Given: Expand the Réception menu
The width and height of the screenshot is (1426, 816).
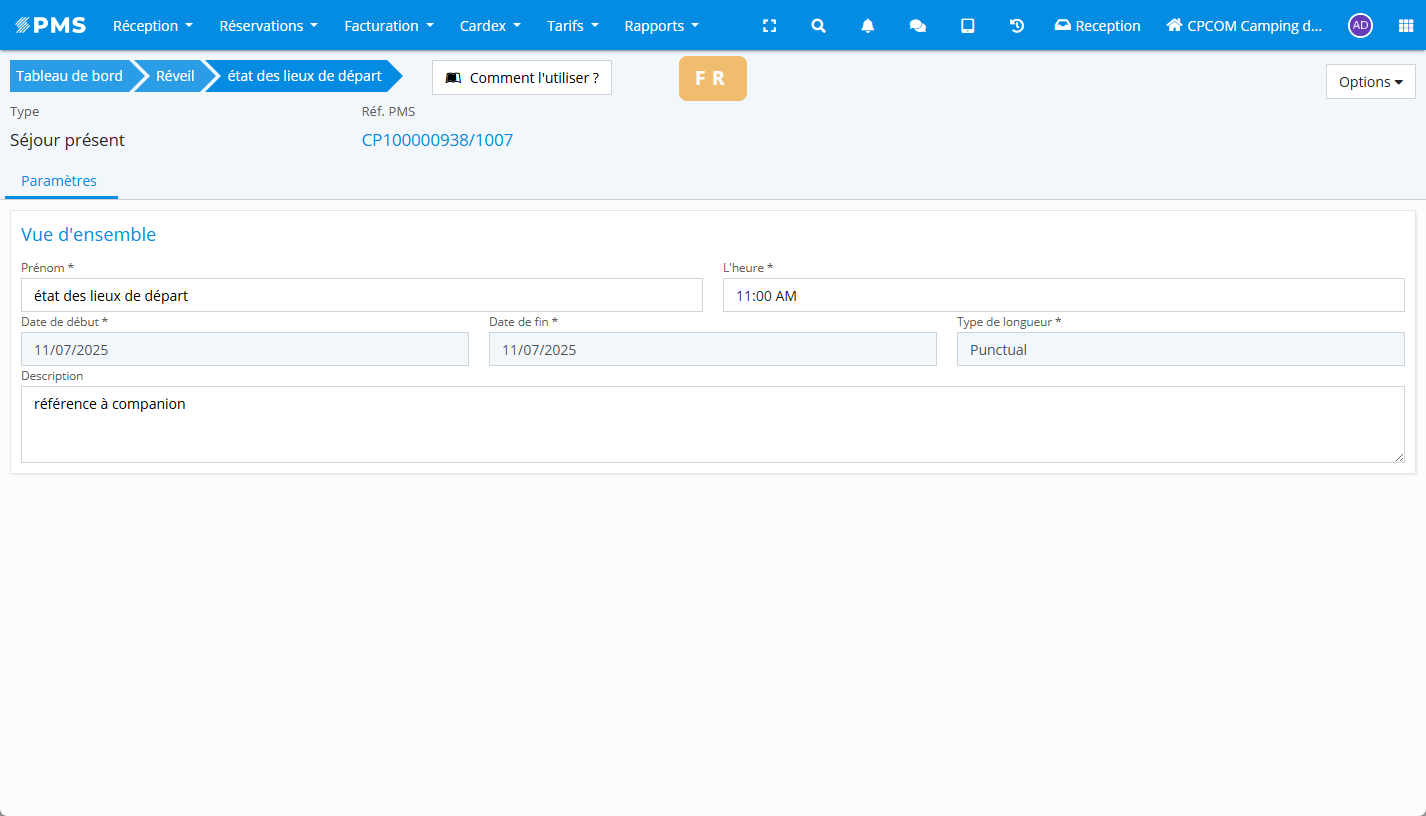Looking at the screenshot, I should pos(152,26).
